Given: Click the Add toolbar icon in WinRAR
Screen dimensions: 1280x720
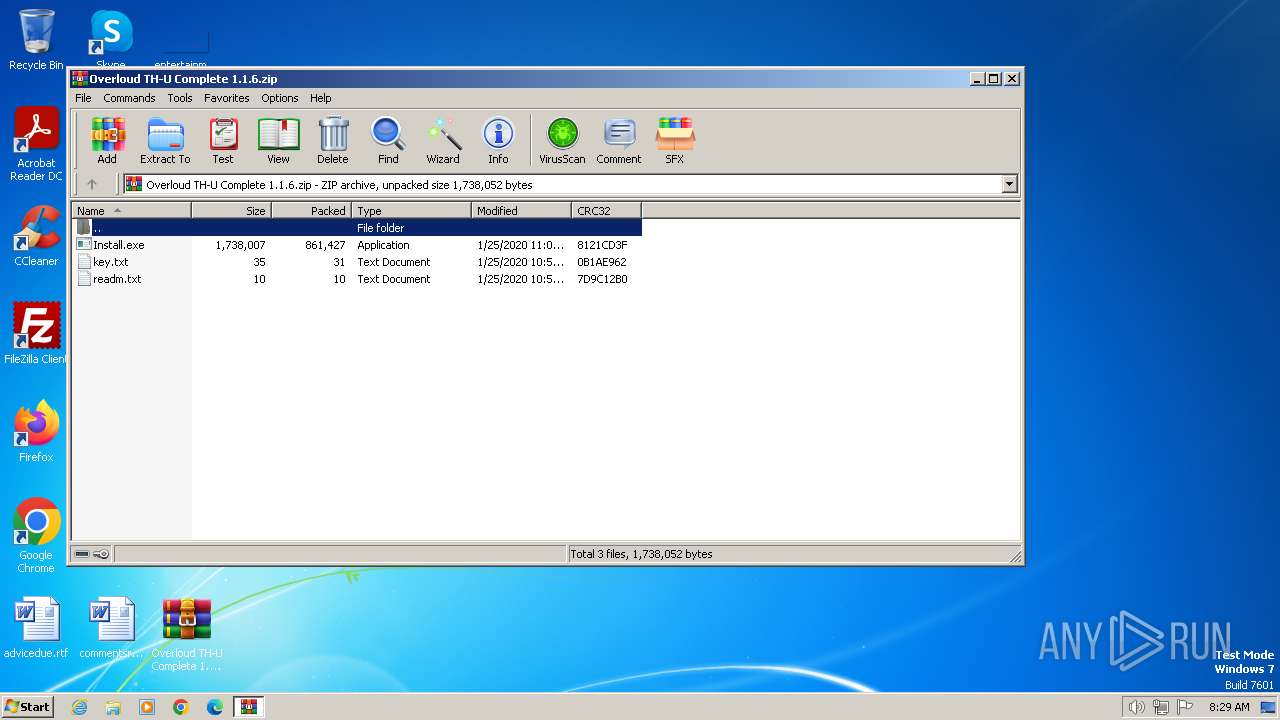Looking at the screenshot, I should click(x=107, y=141).
